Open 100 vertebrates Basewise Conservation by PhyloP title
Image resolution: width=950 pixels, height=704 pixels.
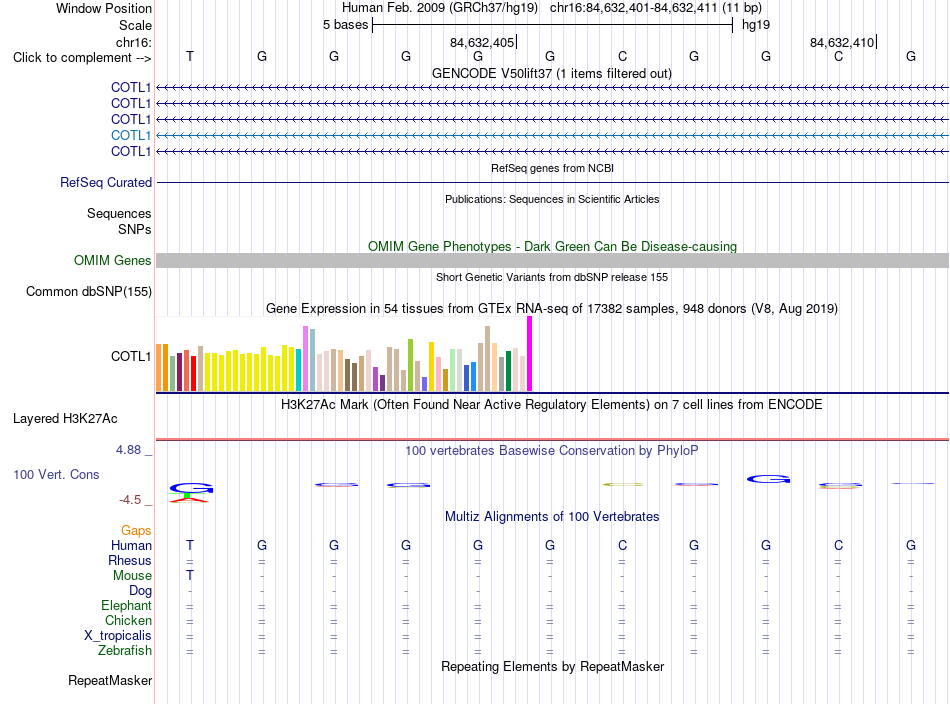[552, 451]
